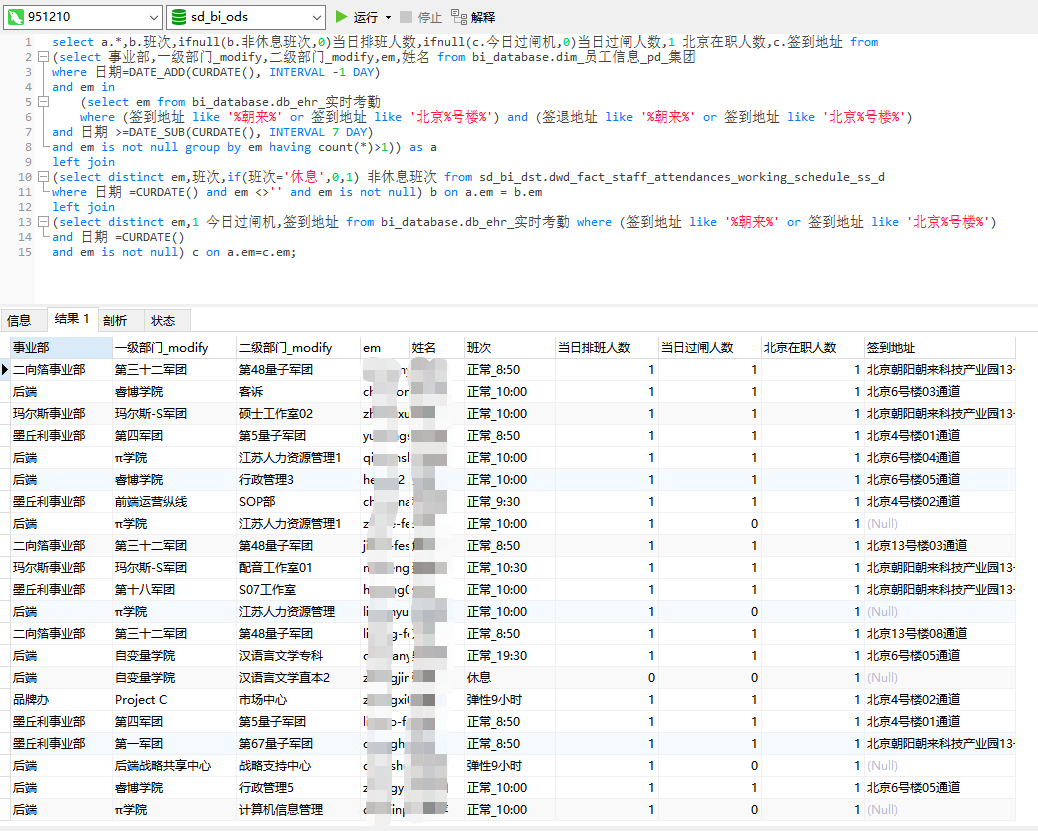Select the cell 市场中心
This screenshot has width=1038, height=831.
[298, 699]
